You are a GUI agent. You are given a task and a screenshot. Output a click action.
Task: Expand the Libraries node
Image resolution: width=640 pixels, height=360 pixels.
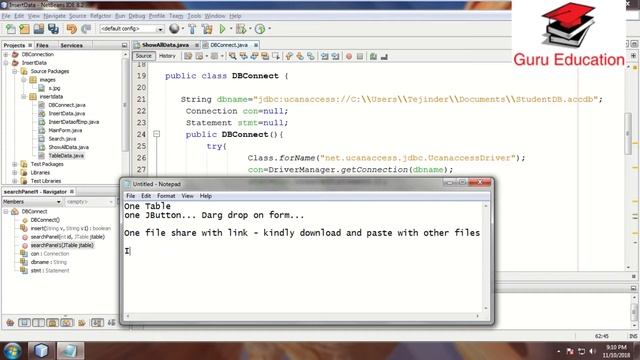[x=15, y=173]
